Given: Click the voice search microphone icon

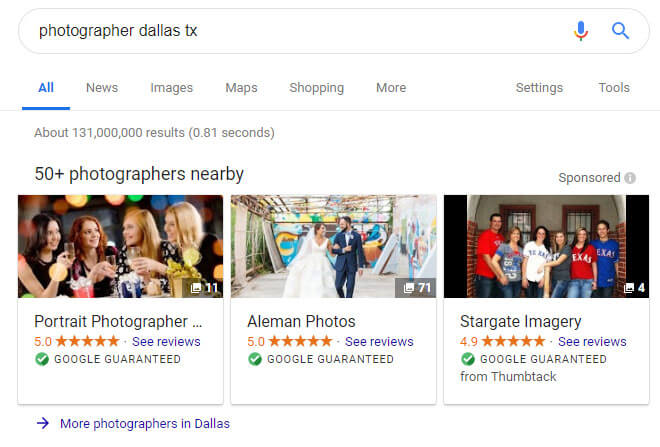Looking at the screenshot, I should point(581,31).
